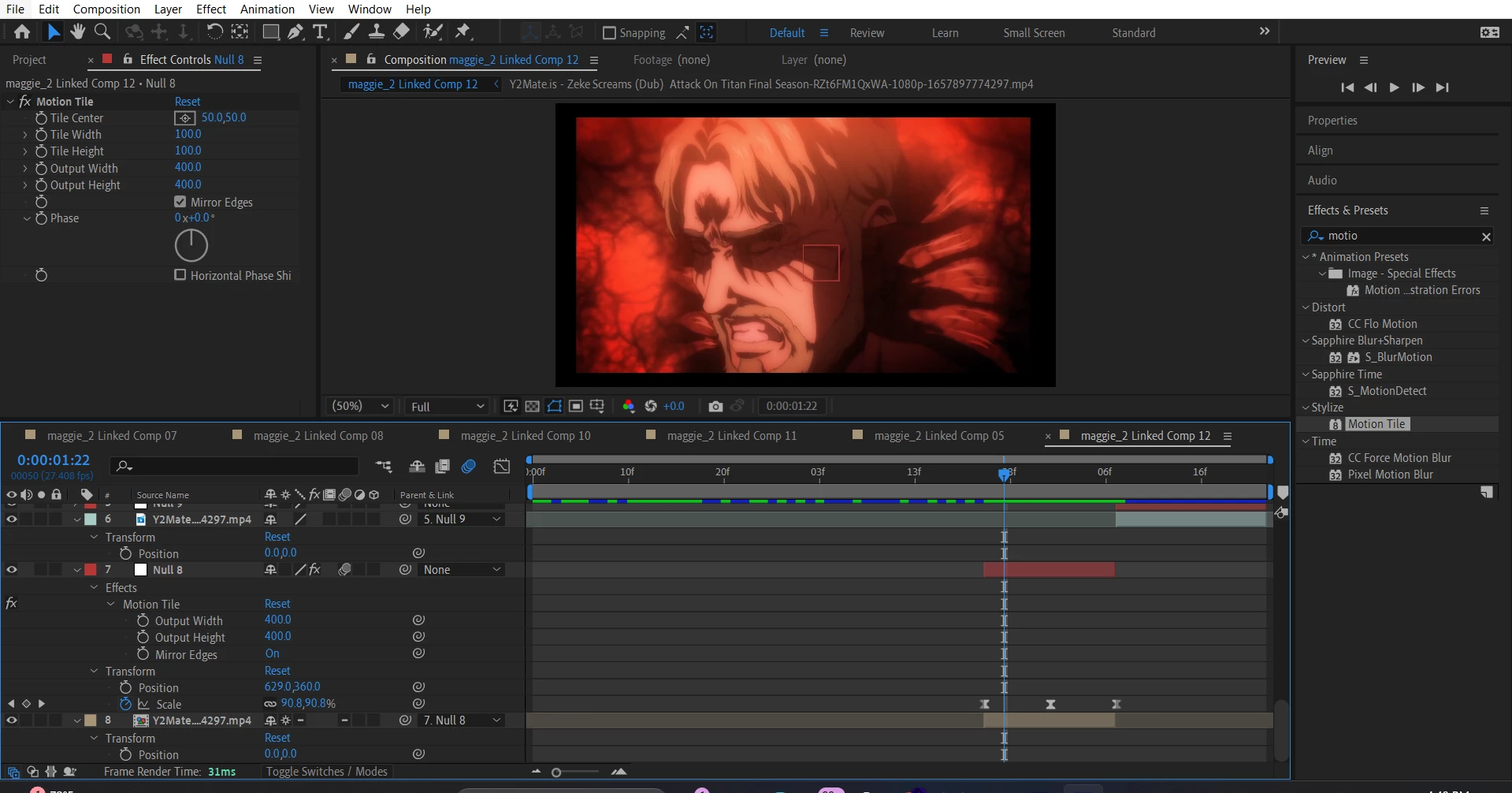Select the Puppet Pin tool
Viewport: 1512px width, 793px height.
click(x=463, y=32)
